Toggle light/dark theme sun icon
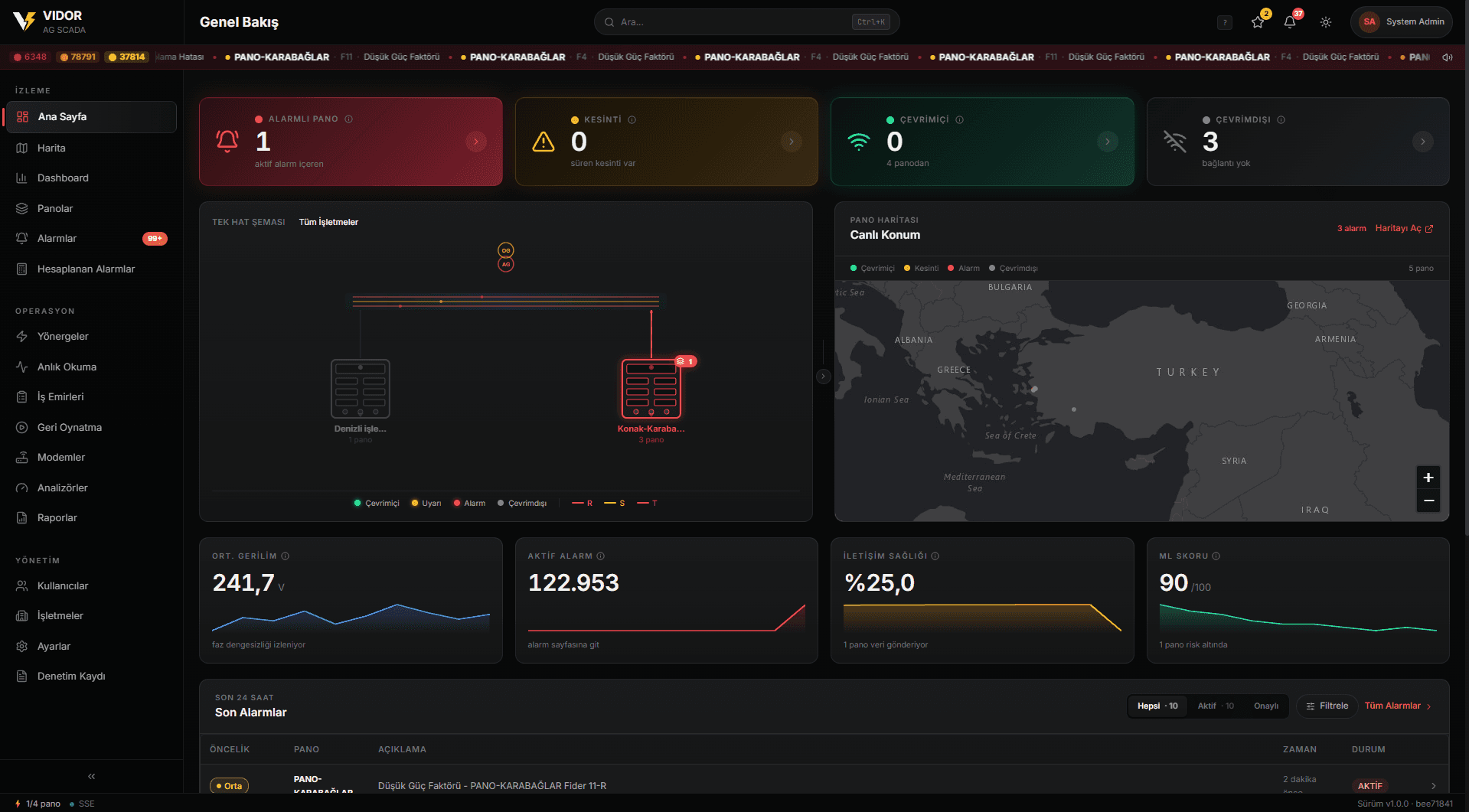 click(1326, 22)
